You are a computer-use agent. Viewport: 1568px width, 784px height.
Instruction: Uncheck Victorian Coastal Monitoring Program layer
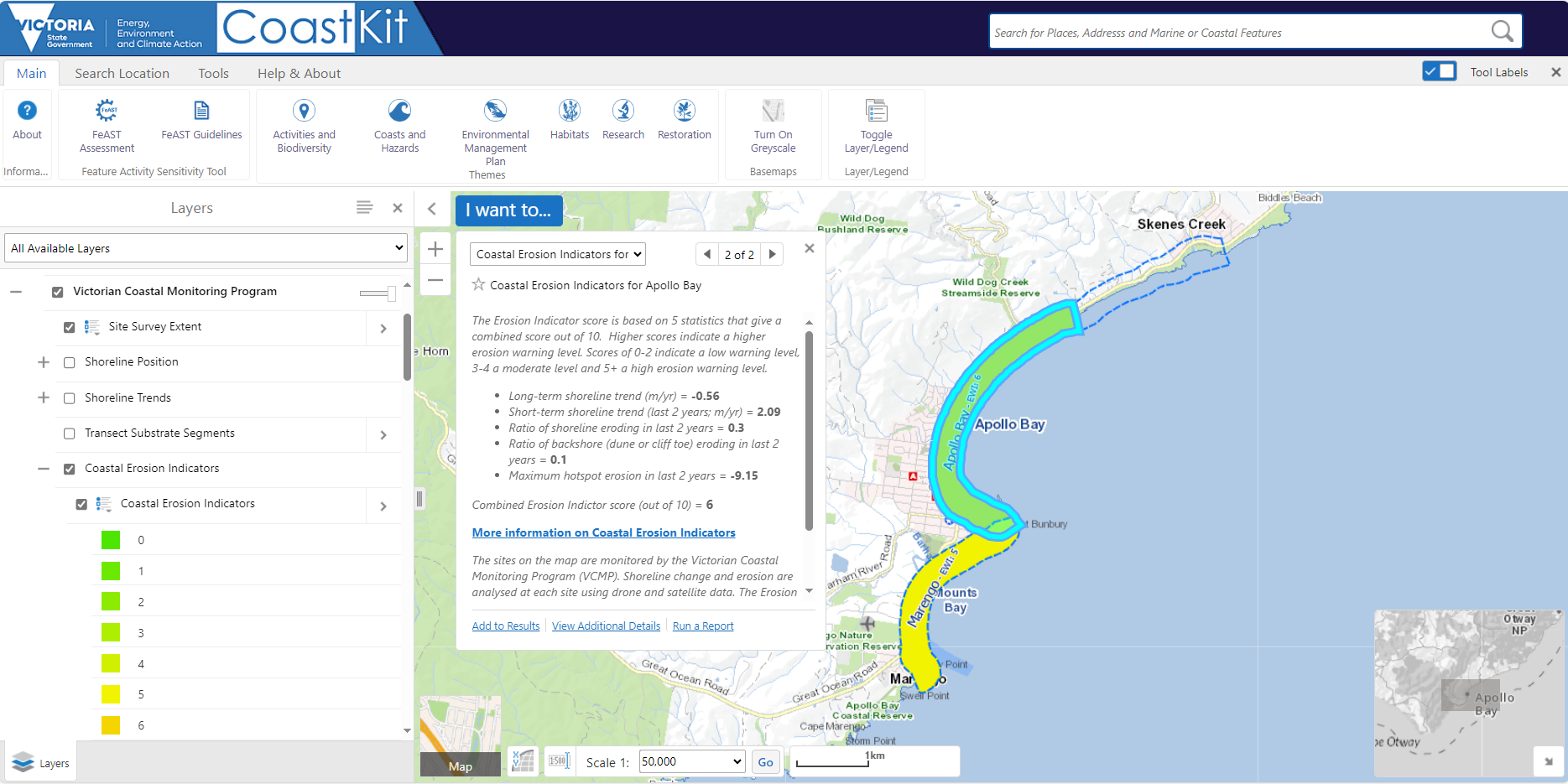click(58, 292)
